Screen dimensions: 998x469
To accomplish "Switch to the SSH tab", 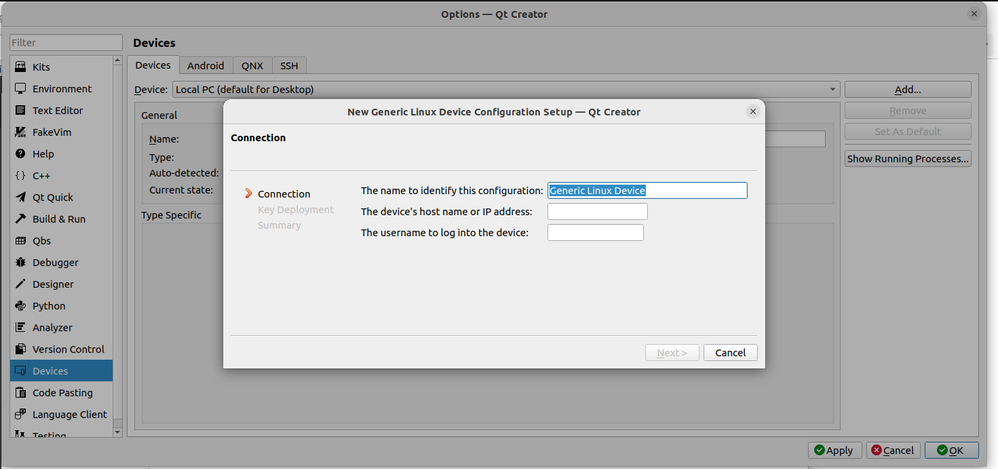I will [289, 66].
